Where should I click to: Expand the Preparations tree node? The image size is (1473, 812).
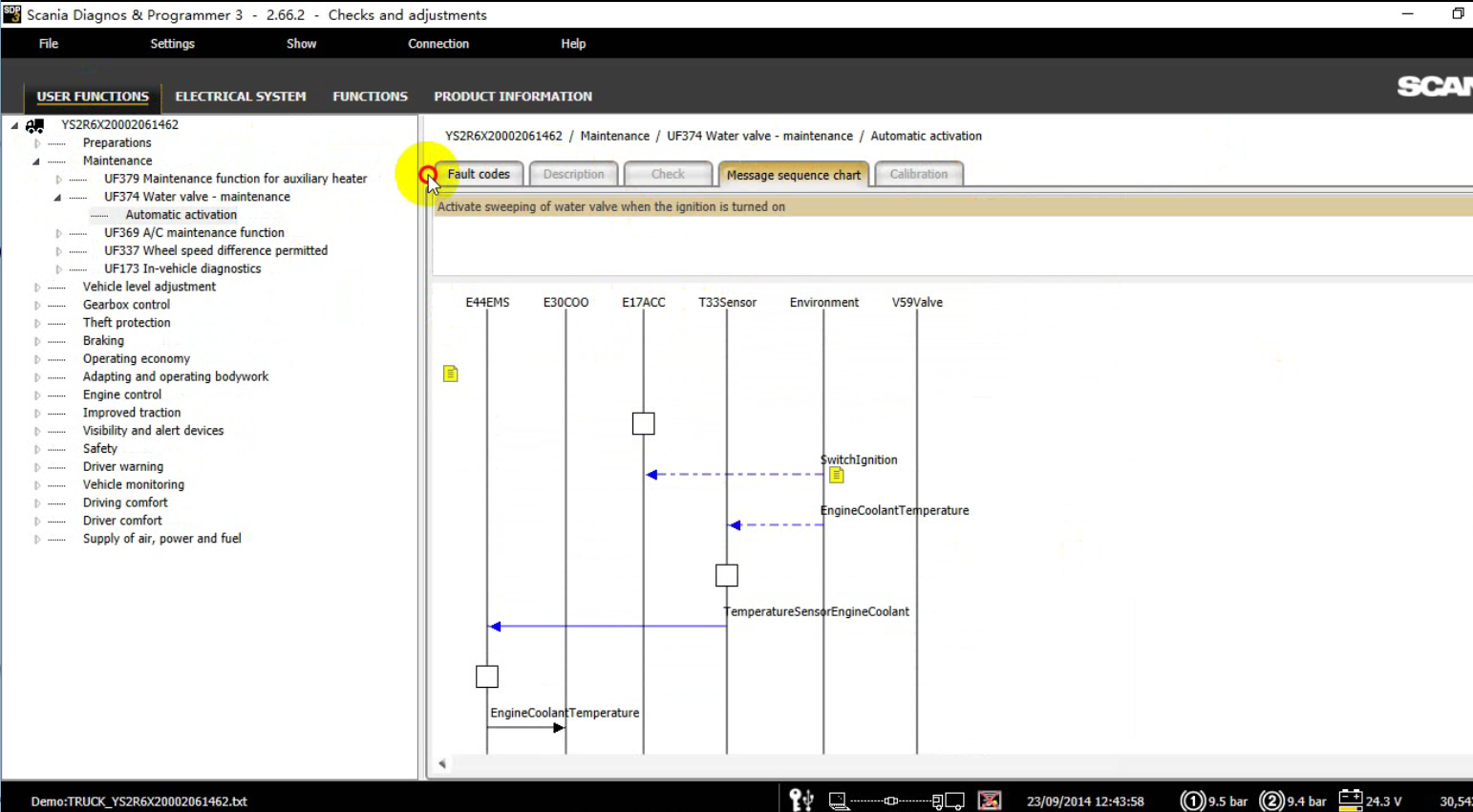(x=37, y=143)
